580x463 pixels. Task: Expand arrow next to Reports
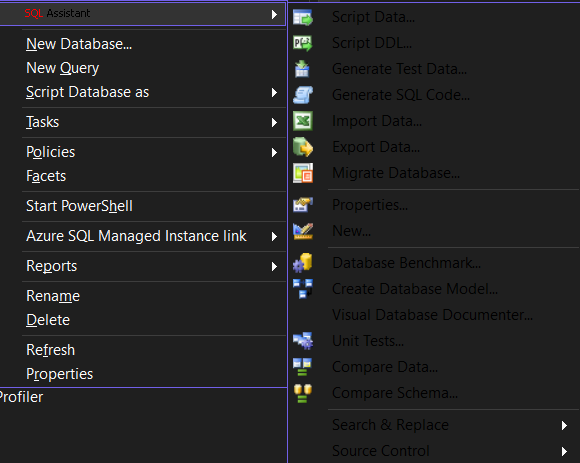tap(274, 266)
